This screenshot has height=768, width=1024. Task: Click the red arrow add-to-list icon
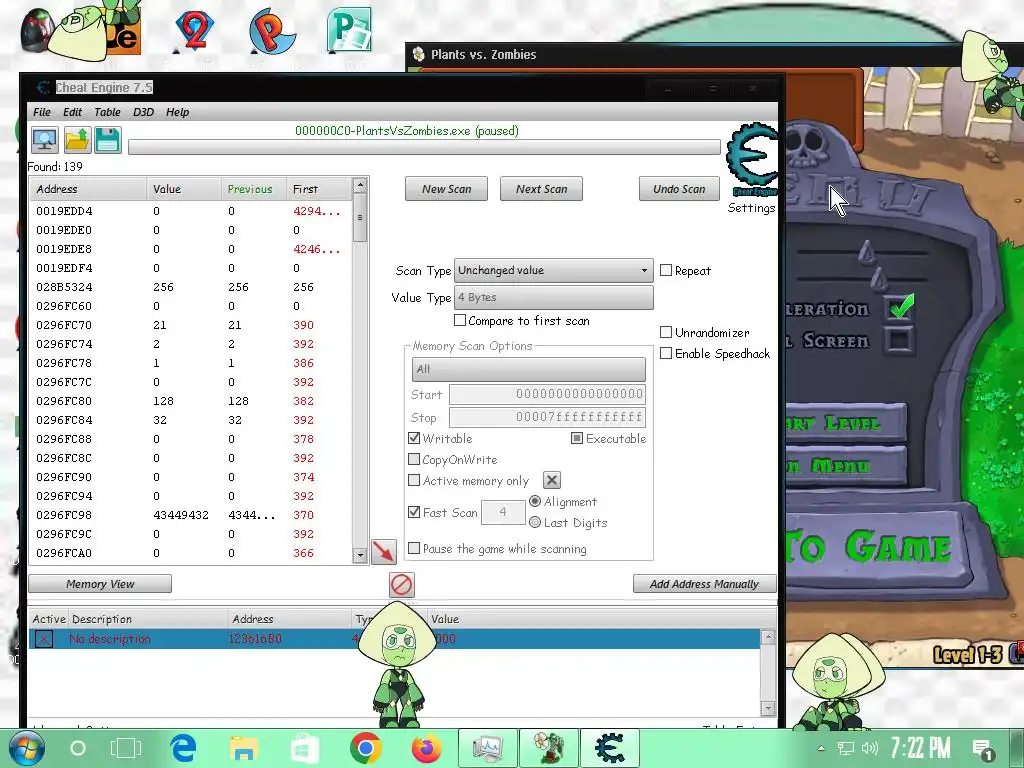click(383, 552)
